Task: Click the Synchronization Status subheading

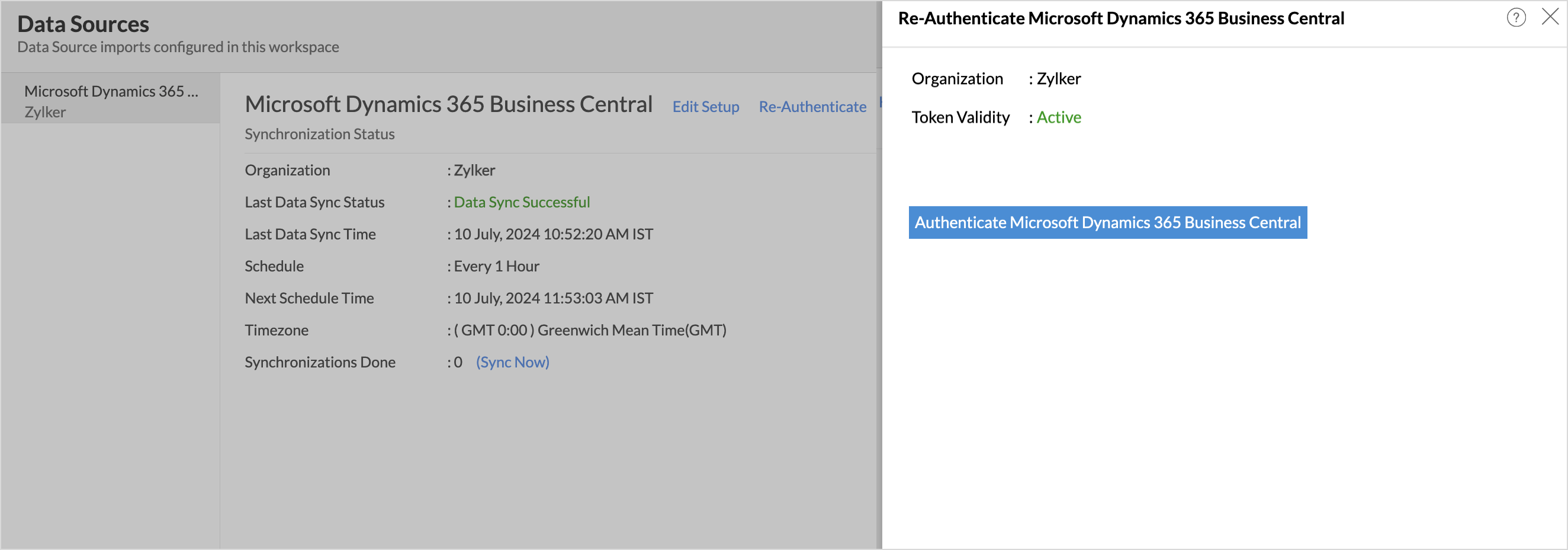Action: pos(320,134)
